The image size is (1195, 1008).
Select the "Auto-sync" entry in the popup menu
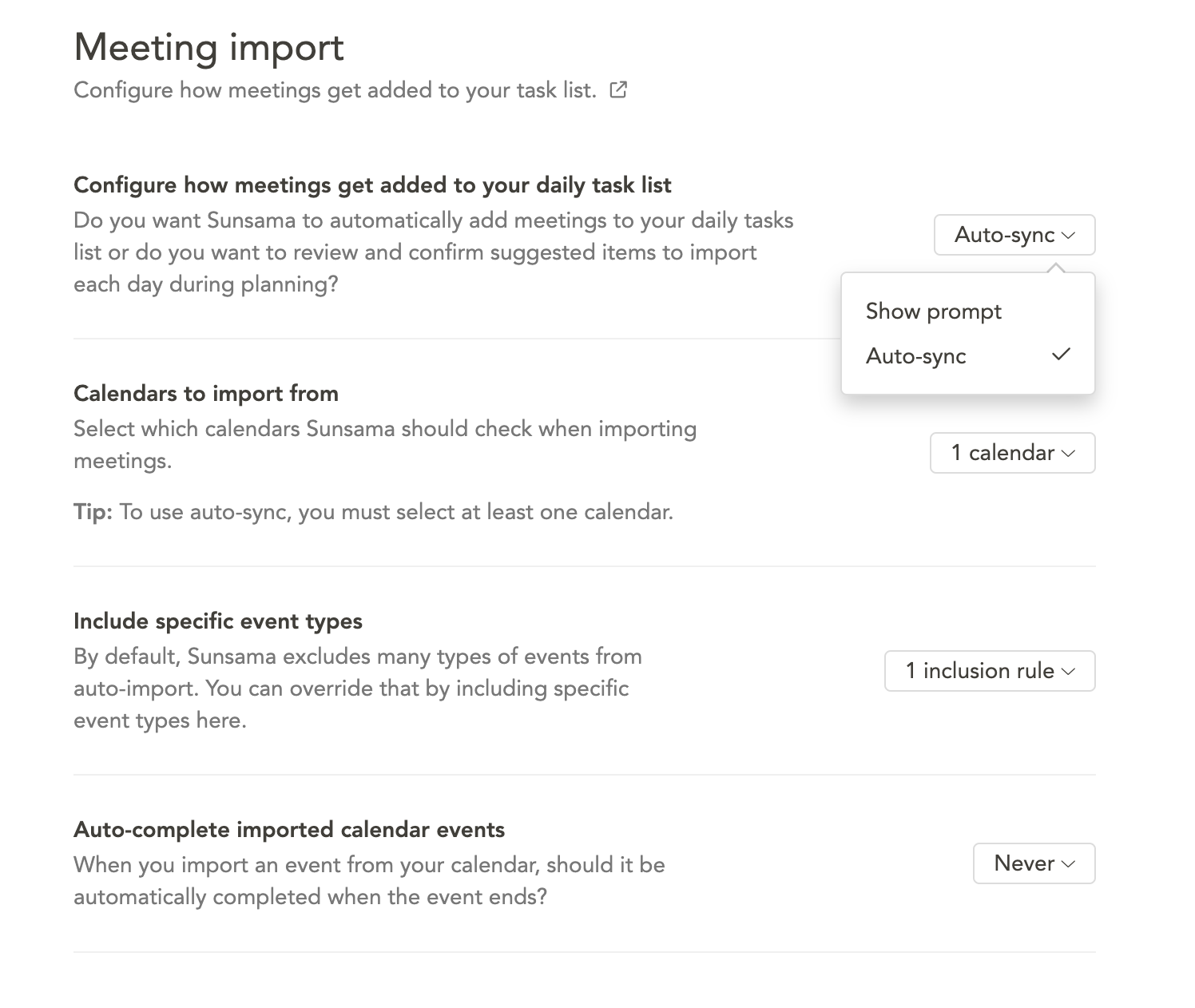916,356
